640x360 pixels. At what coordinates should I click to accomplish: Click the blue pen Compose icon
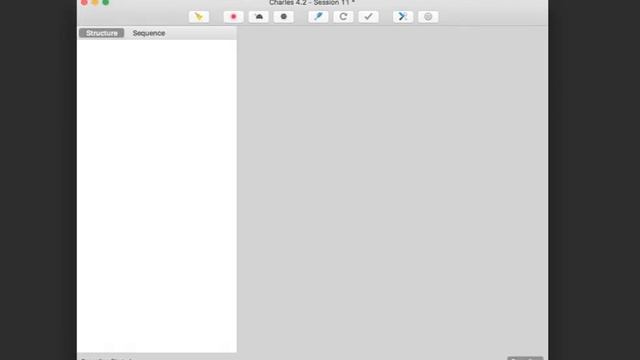pyautogui.click(x=318, y=17)
